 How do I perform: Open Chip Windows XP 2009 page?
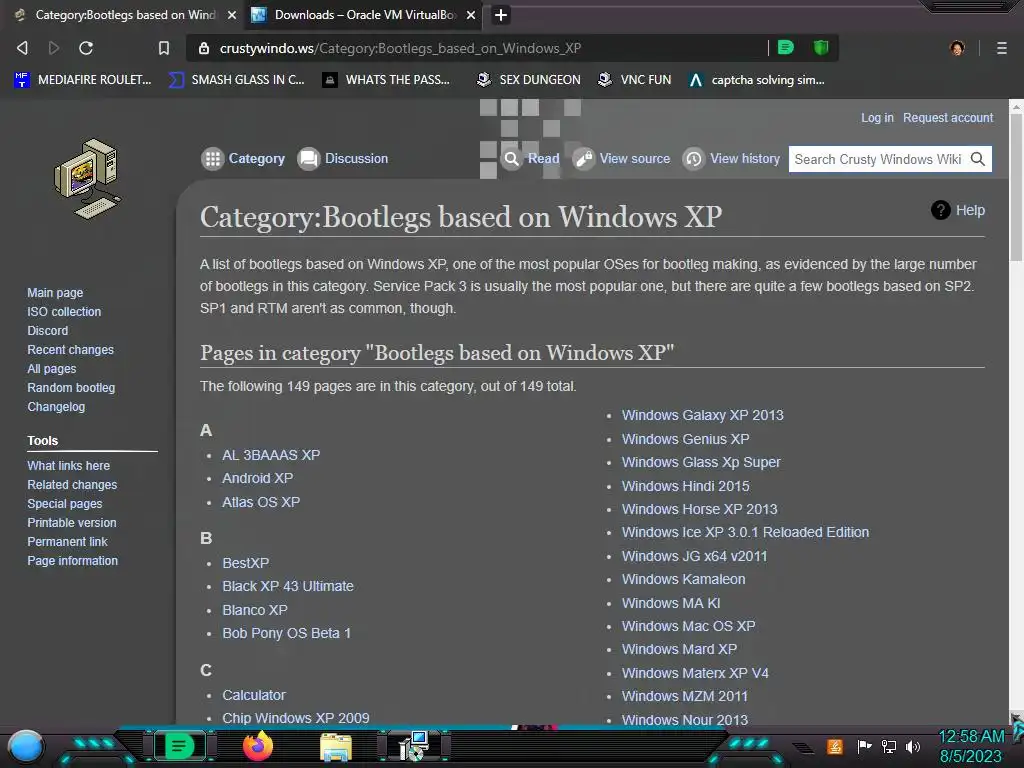click(x=296, y=718)
